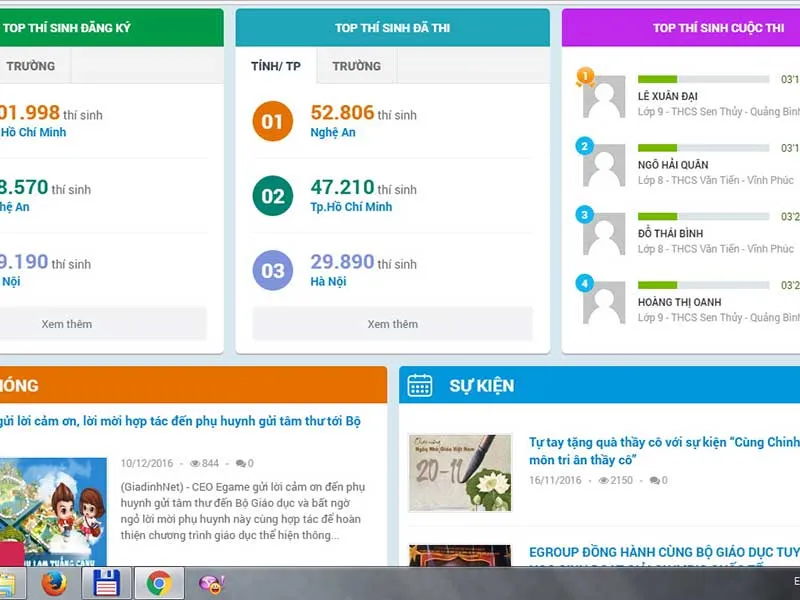Click Đỗ Thái Bình's green progress bar
The height and width of the screenshot is (600, 800).
657,215
